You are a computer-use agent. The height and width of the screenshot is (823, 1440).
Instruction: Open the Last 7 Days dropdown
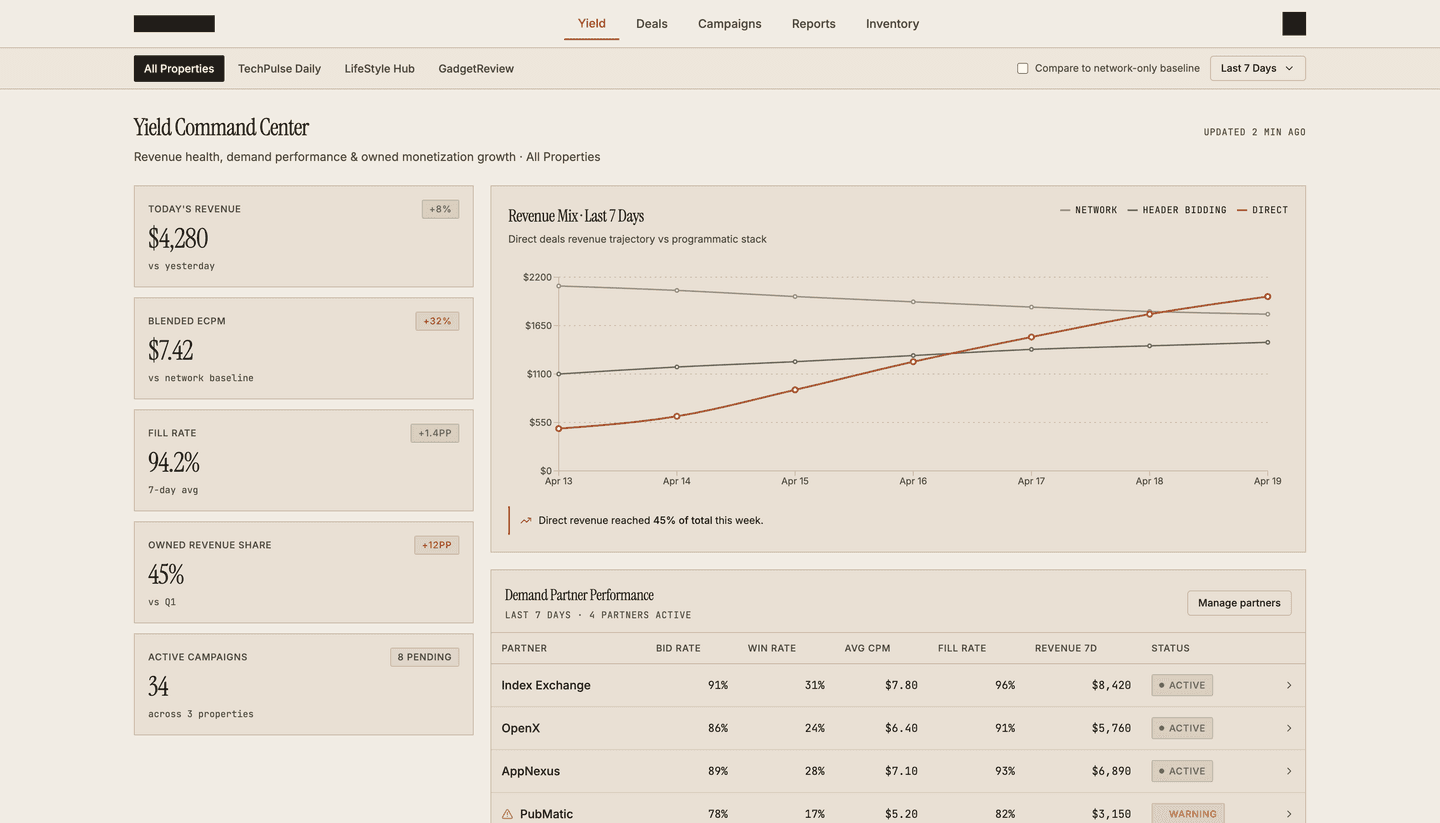1257,68
